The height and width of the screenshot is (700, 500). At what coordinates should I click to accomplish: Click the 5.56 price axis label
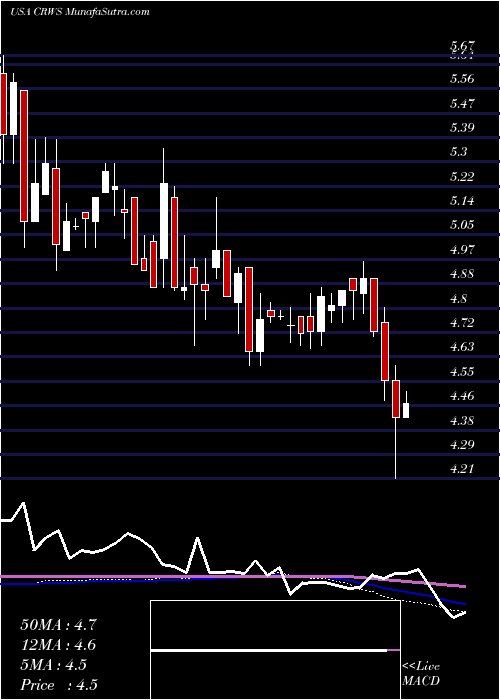[x=463, y=79]
